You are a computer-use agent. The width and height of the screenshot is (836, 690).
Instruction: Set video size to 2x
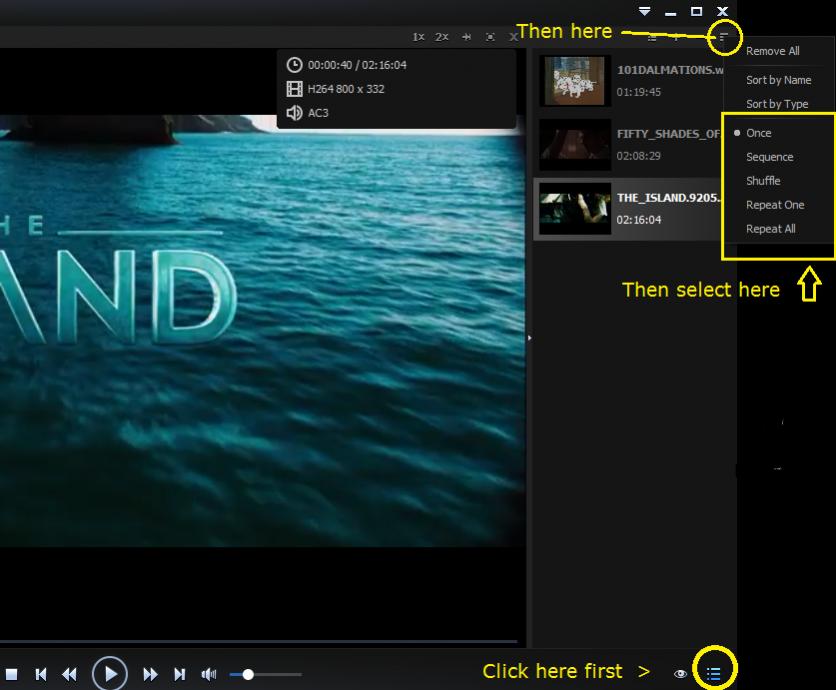441,37
